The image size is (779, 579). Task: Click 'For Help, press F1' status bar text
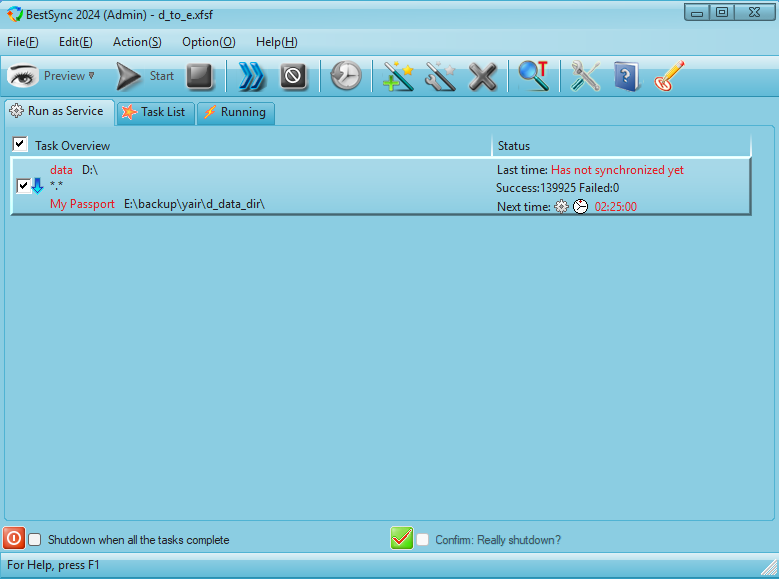[x=53, y=565]
